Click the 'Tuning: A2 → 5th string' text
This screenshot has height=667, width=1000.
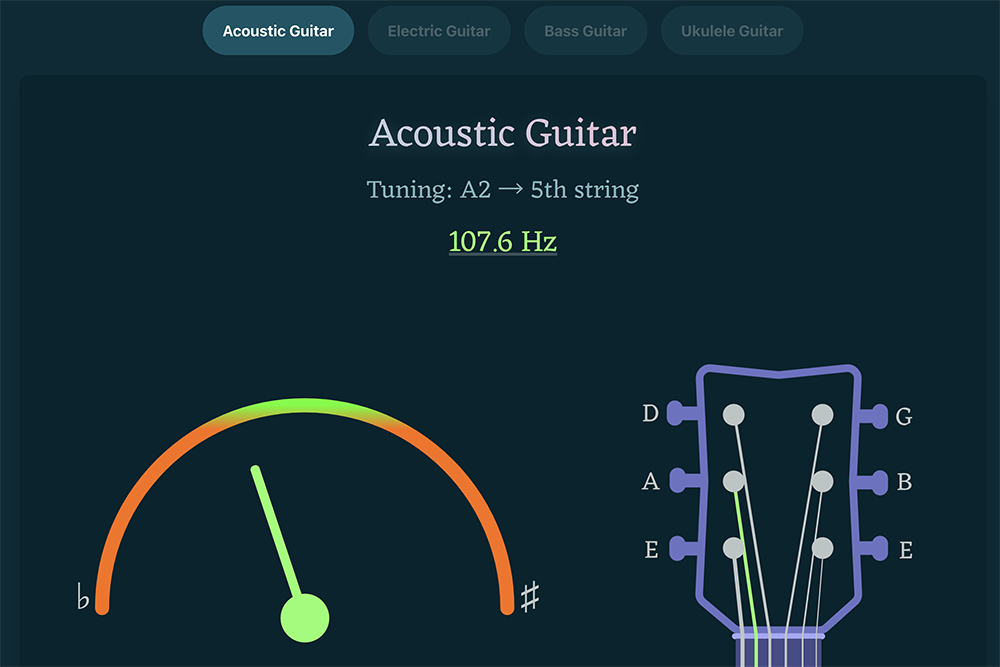point(503,189)
